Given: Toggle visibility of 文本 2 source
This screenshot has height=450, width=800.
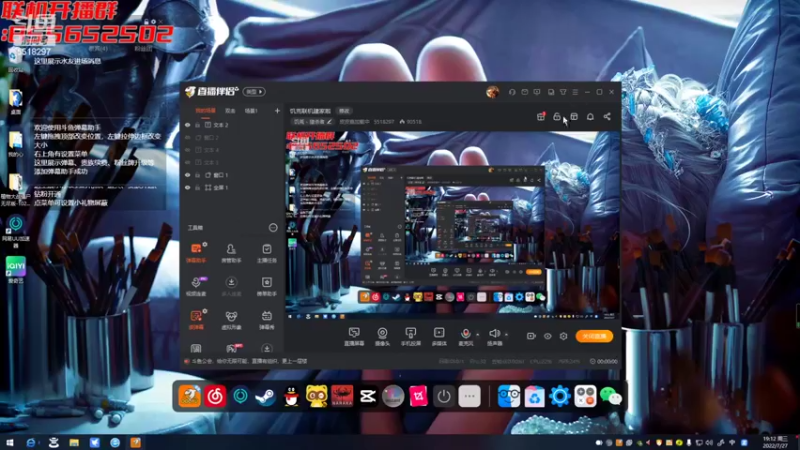Looking at the screenshot, I should coord(188,125).
